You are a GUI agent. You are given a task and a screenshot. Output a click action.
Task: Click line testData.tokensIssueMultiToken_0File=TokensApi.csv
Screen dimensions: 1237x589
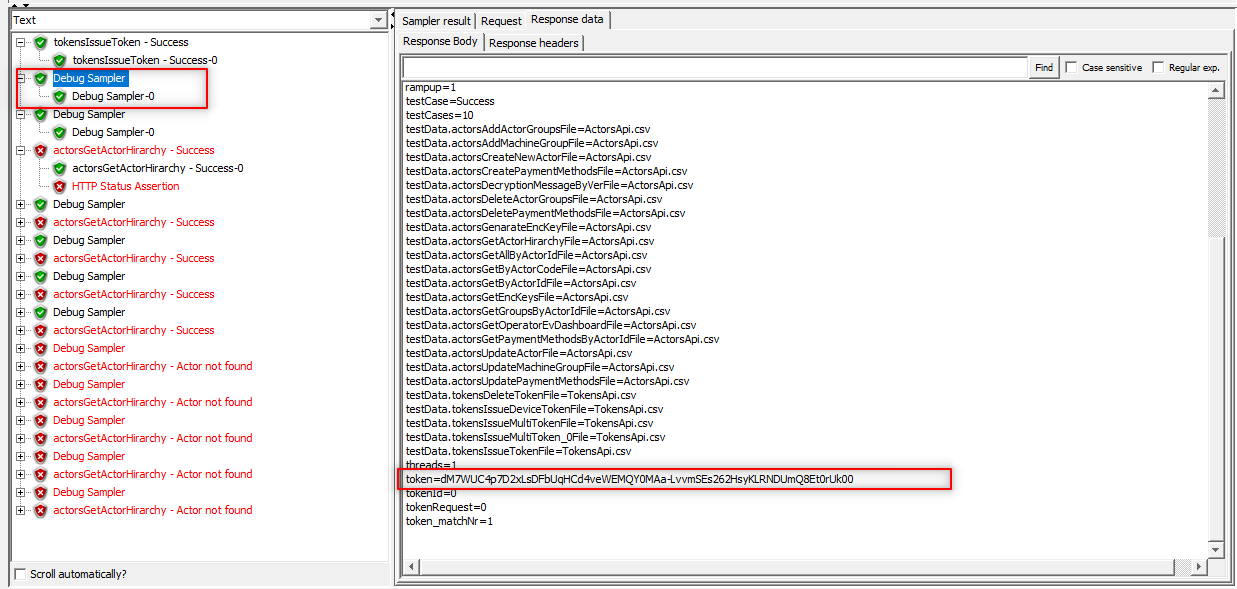[x=535, y=437]
